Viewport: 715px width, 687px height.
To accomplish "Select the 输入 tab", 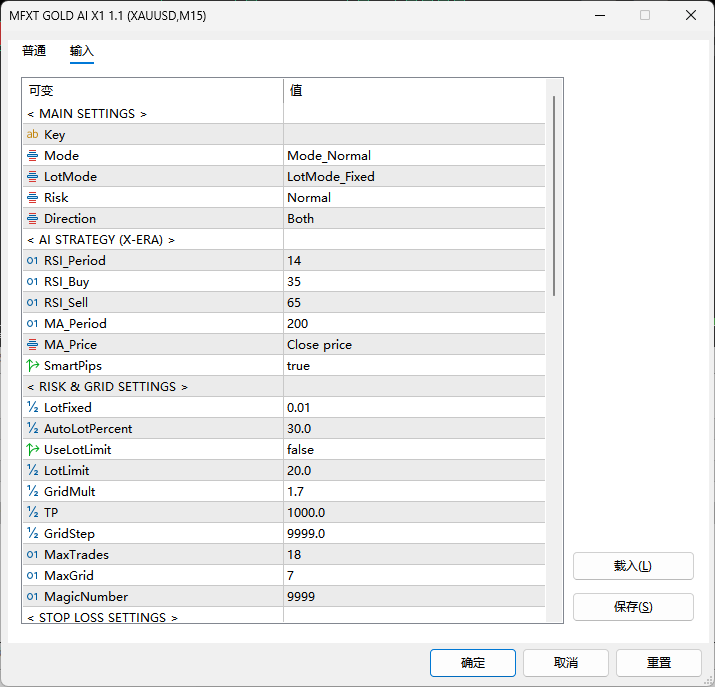I will (x=82, y=51).
